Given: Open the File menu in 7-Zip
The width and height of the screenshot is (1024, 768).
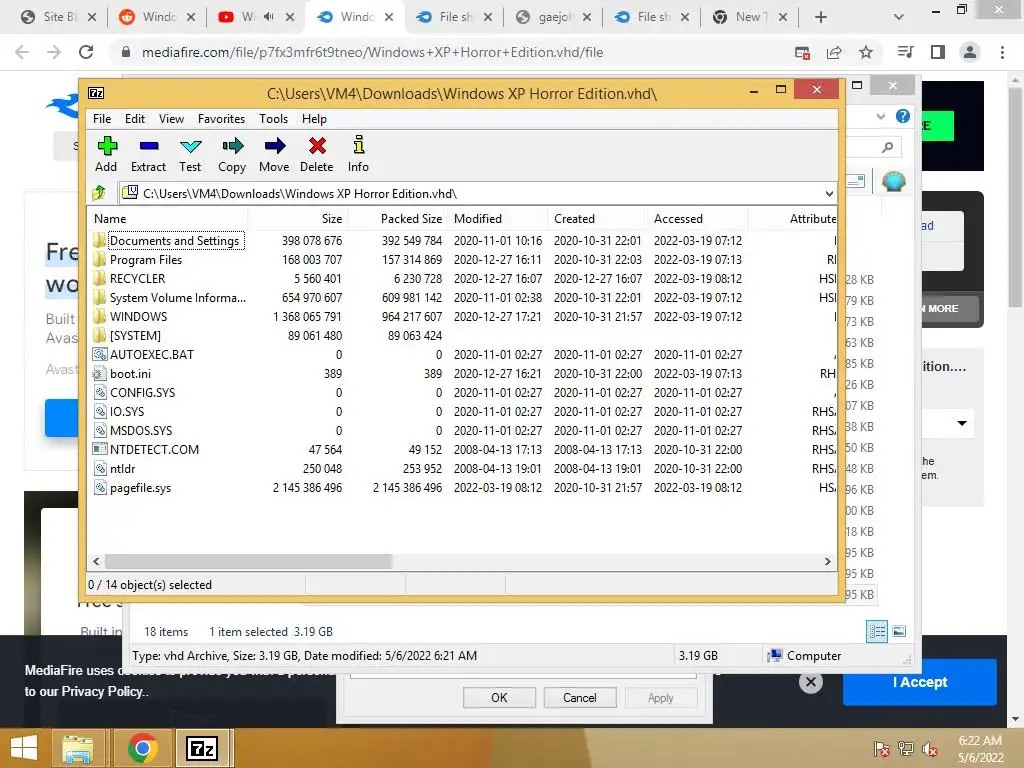Looking at the screenshot, I should tap(102, 119).
